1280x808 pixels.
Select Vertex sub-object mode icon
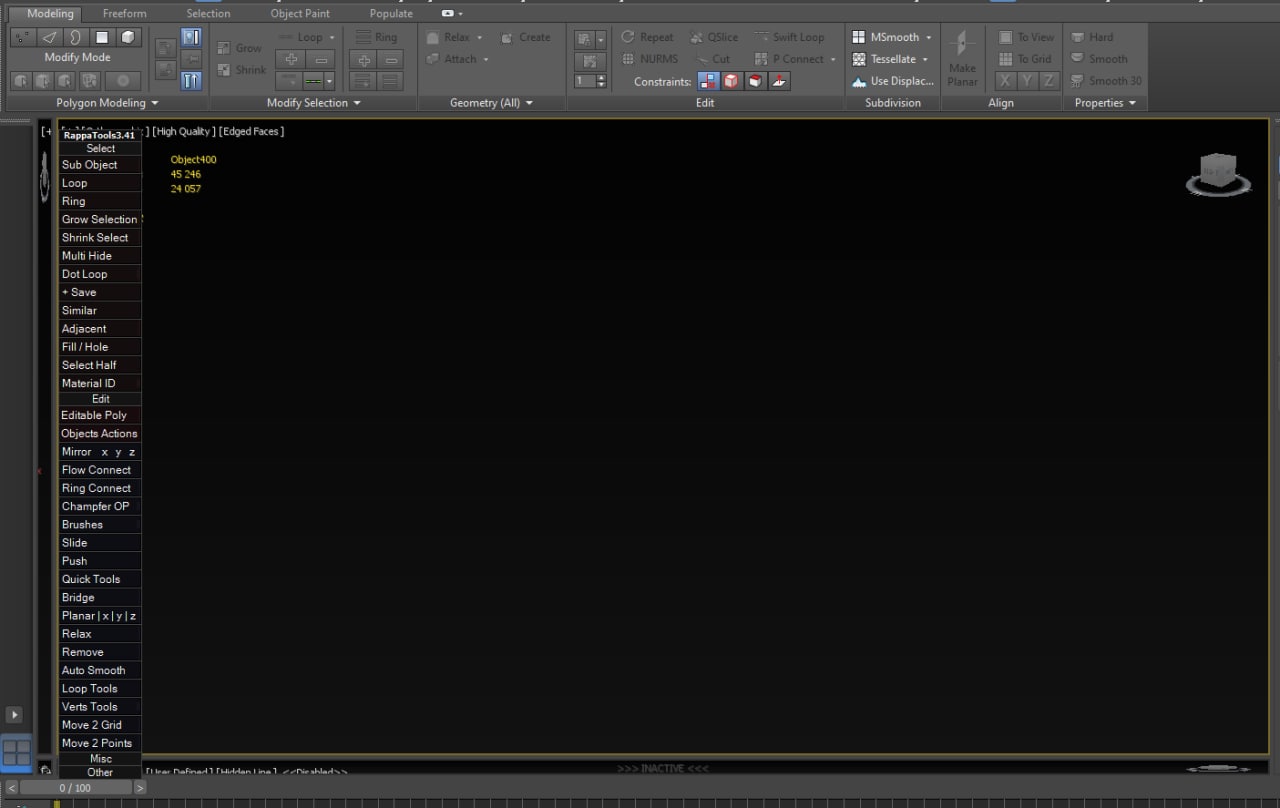21,37
